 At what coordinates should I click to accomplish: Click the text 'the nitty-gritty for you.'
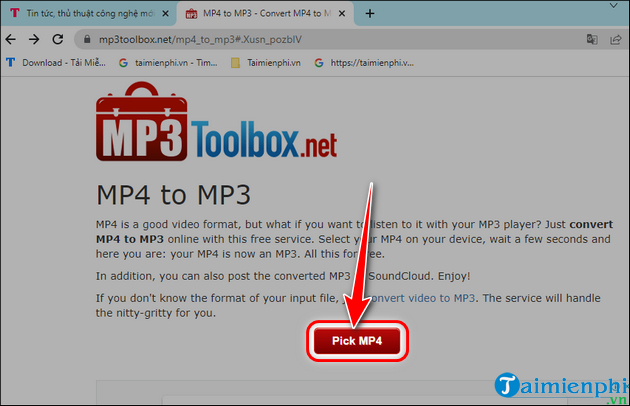[x=155, y=313]
